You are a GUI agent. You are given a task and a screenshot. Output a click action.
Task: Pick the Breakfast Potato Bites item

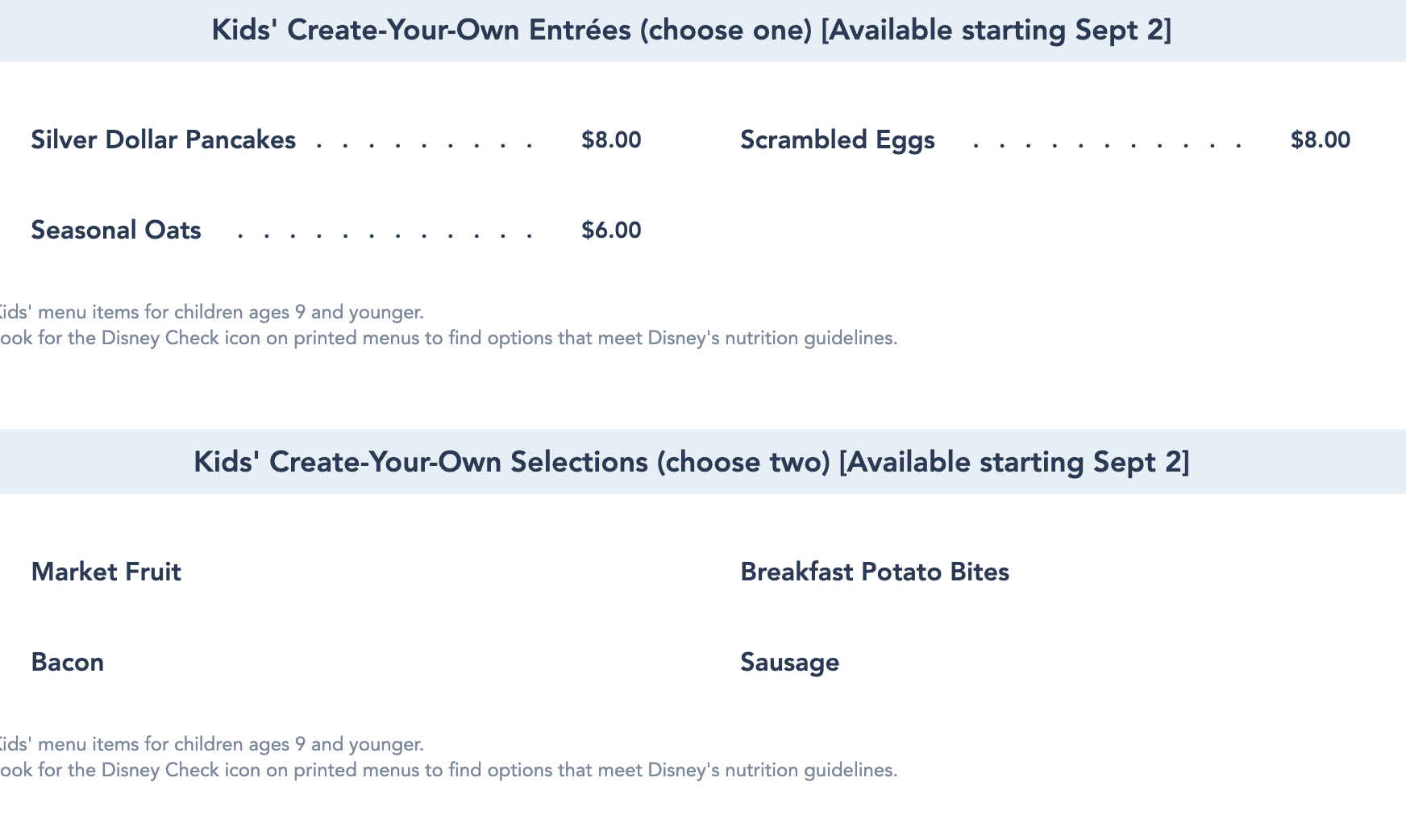click(874, 572)
